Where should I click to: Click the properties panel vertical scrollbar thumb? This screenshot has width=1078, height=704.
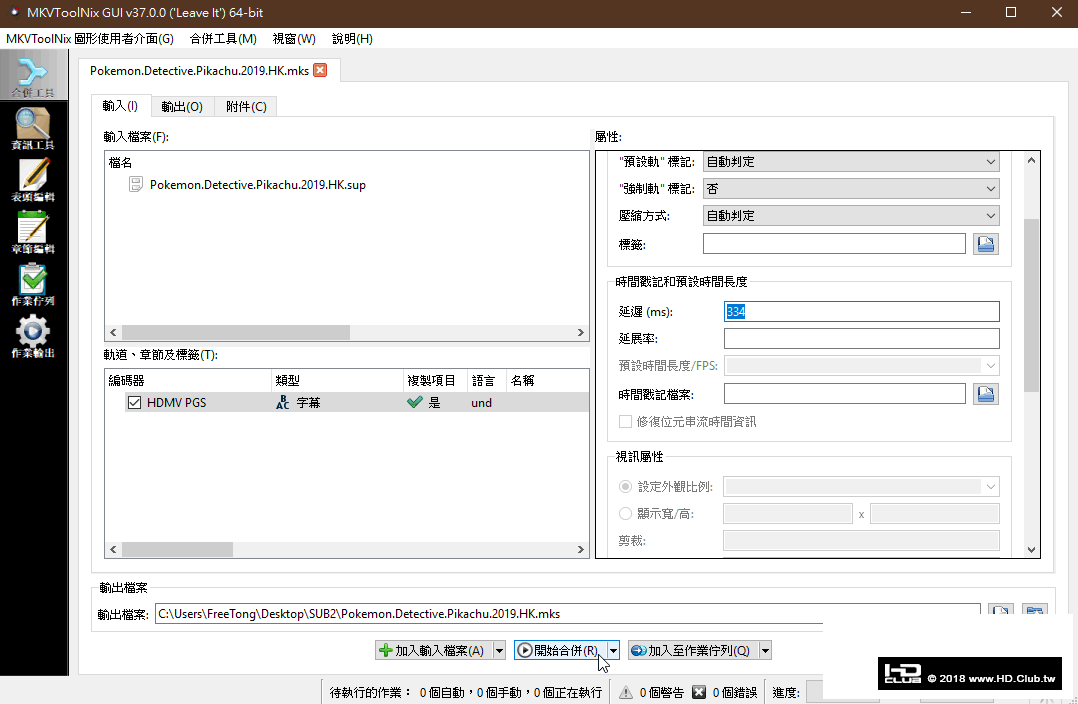click(1031, 305)
